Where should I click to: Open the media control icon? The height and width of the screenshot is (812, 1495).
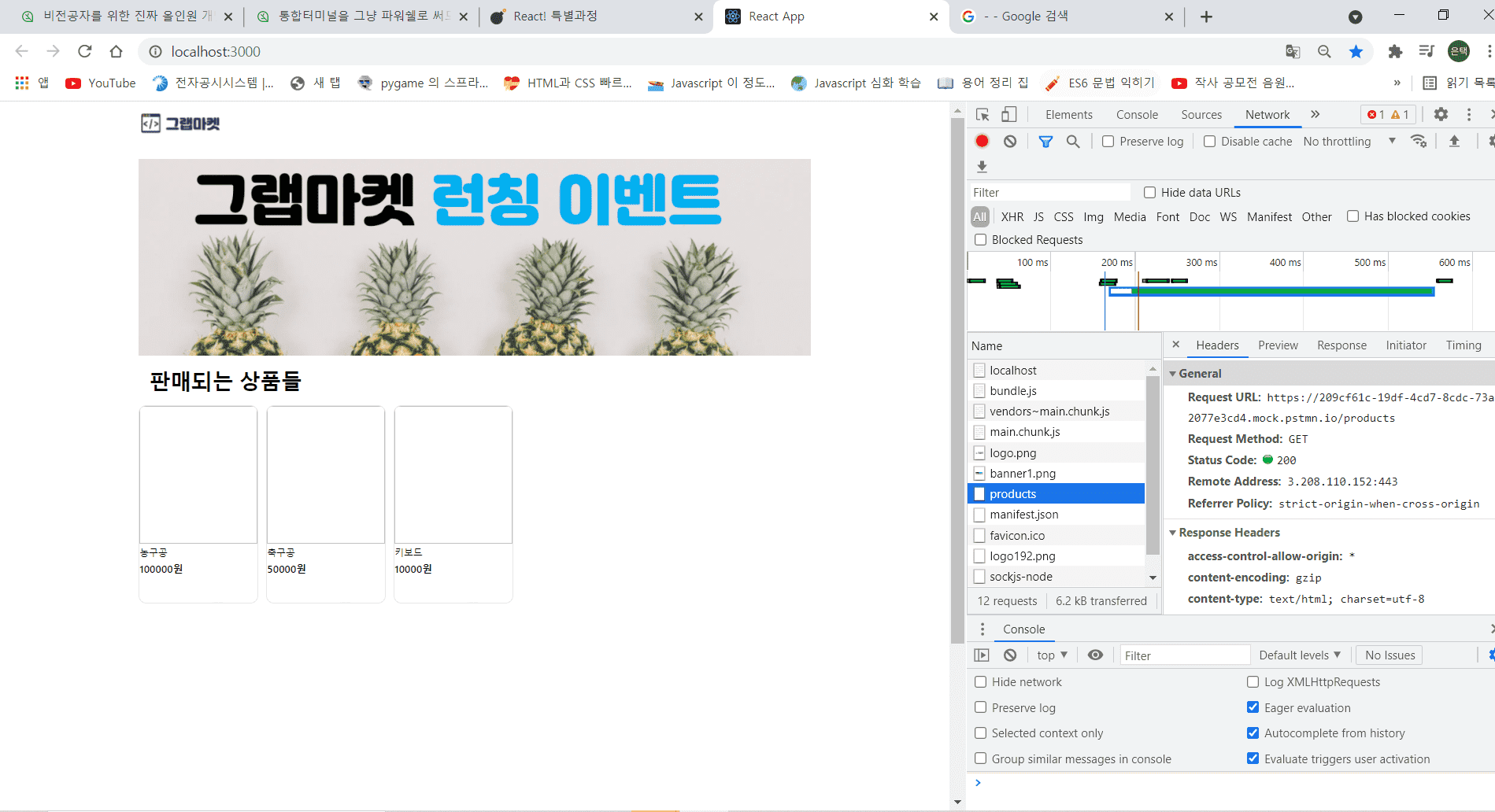click(1427, 52)
